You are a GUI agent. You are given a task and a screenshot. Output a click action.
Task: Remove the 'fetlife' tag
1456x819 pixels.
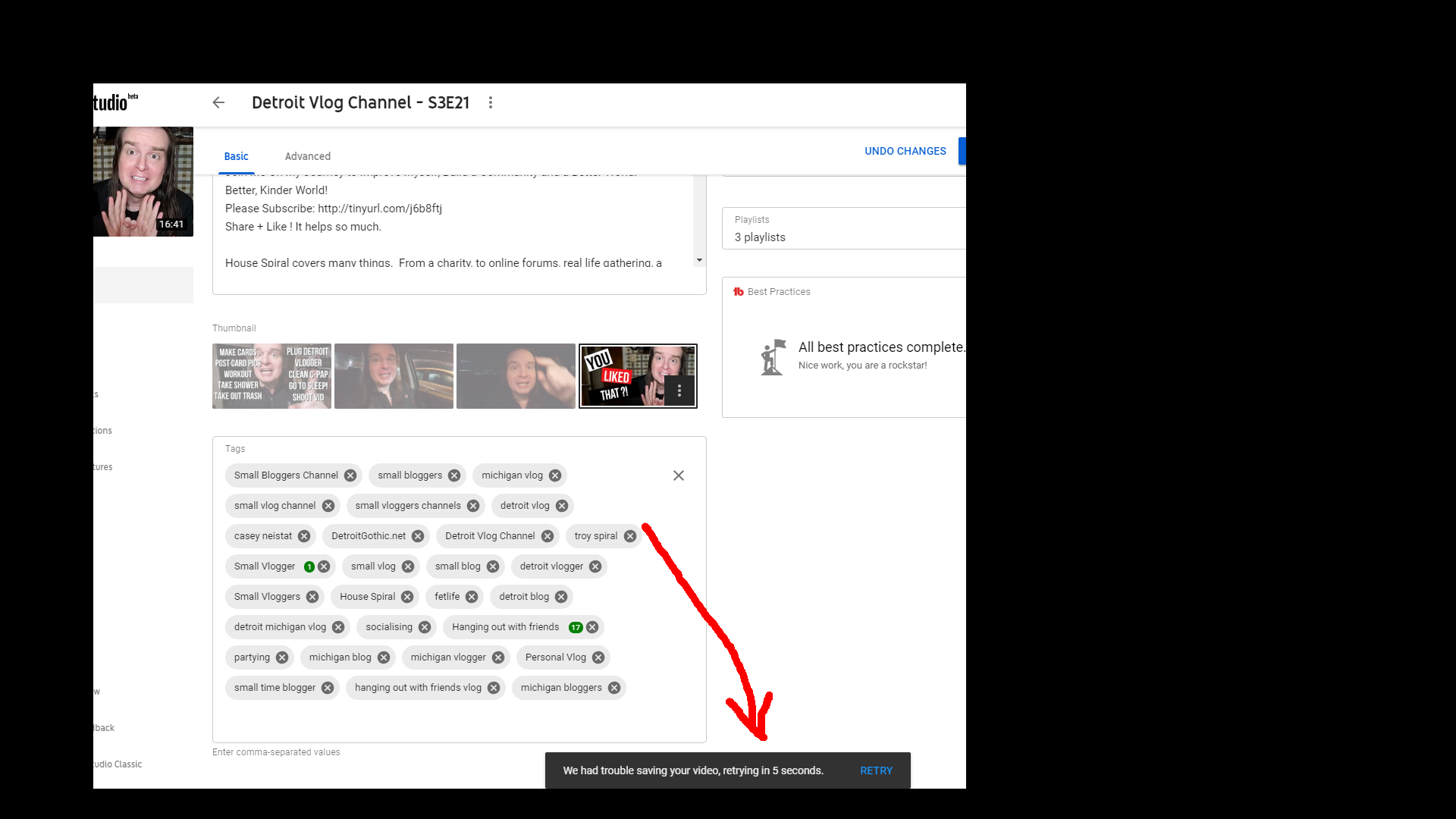coord(472,597)
